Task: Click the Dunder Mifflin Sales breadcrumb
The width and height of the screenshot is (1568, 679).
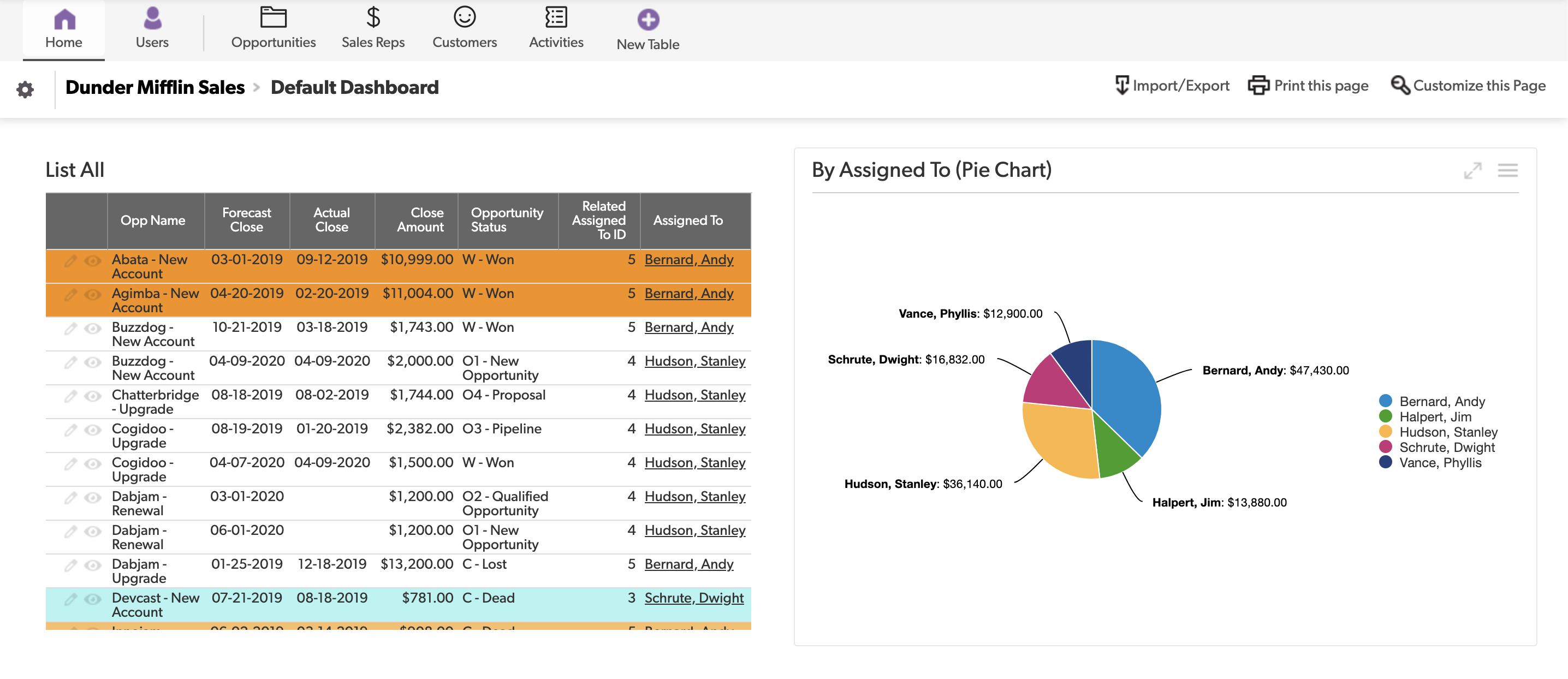Action: coord(155,87)
